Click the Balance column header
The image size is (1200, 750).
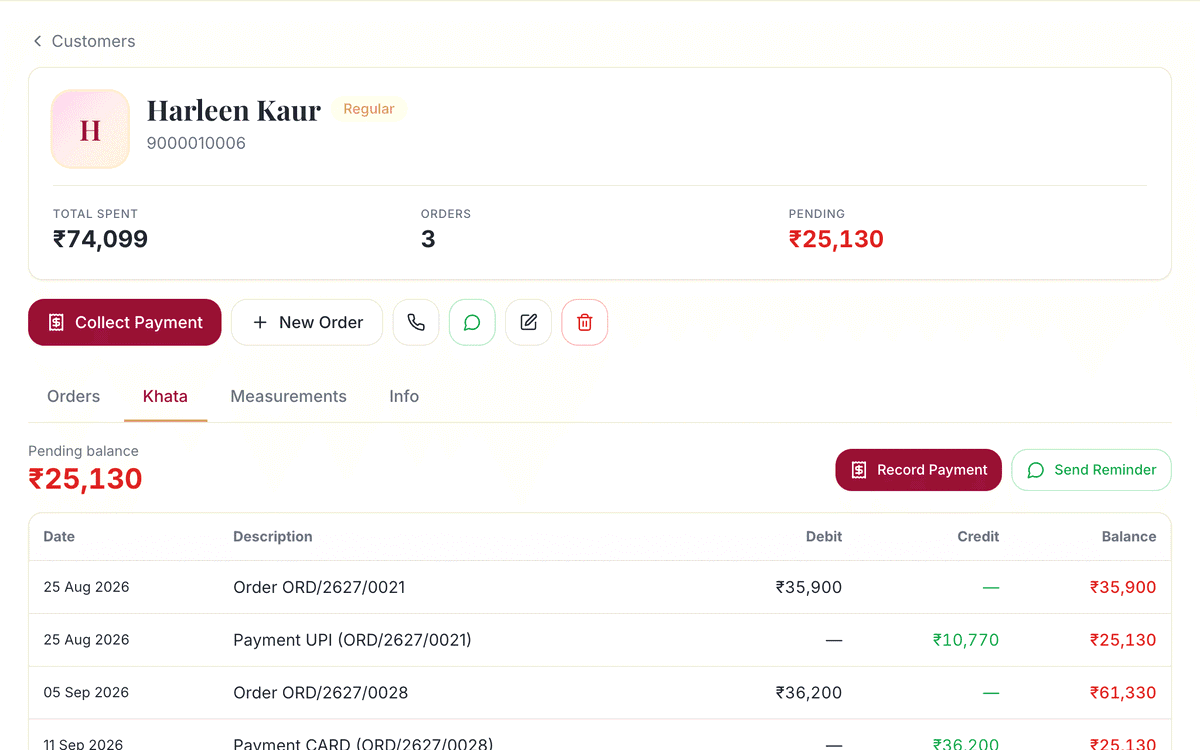[x=1129, y=537]
